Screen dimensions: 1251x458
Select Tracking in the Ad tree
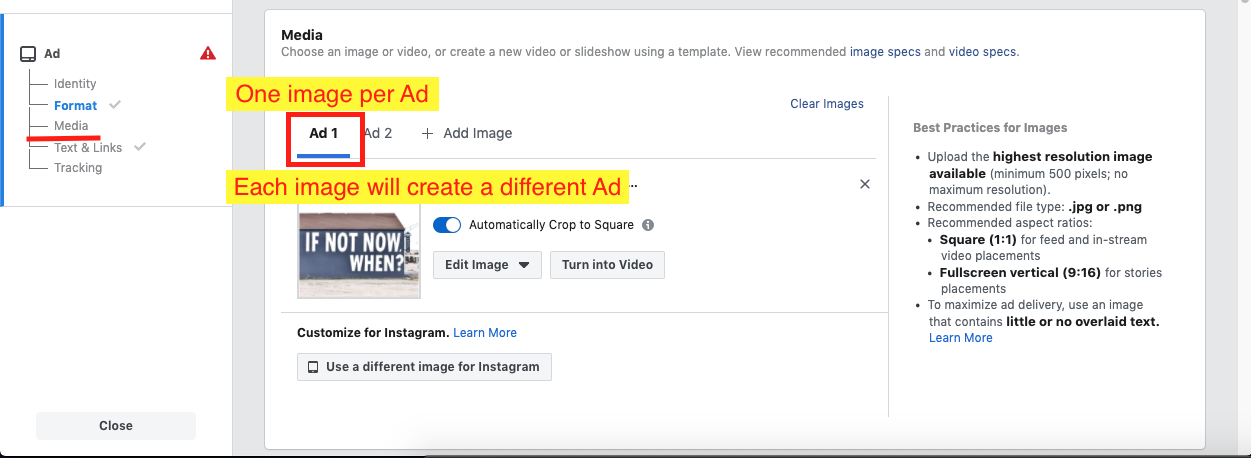pos(78,168)
